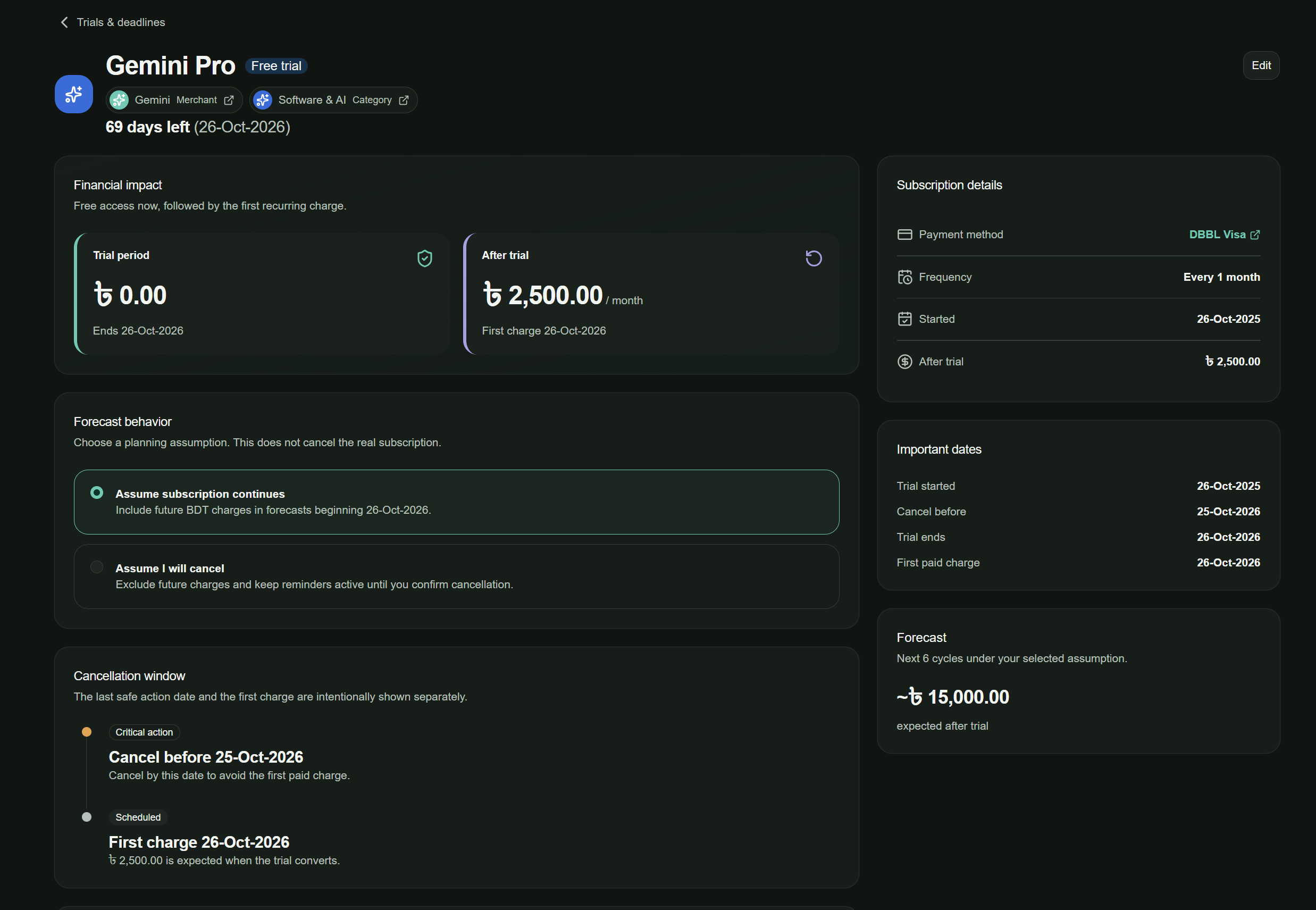
Task: Click external link icon next to Category
Action: click(x=404, y=101)
